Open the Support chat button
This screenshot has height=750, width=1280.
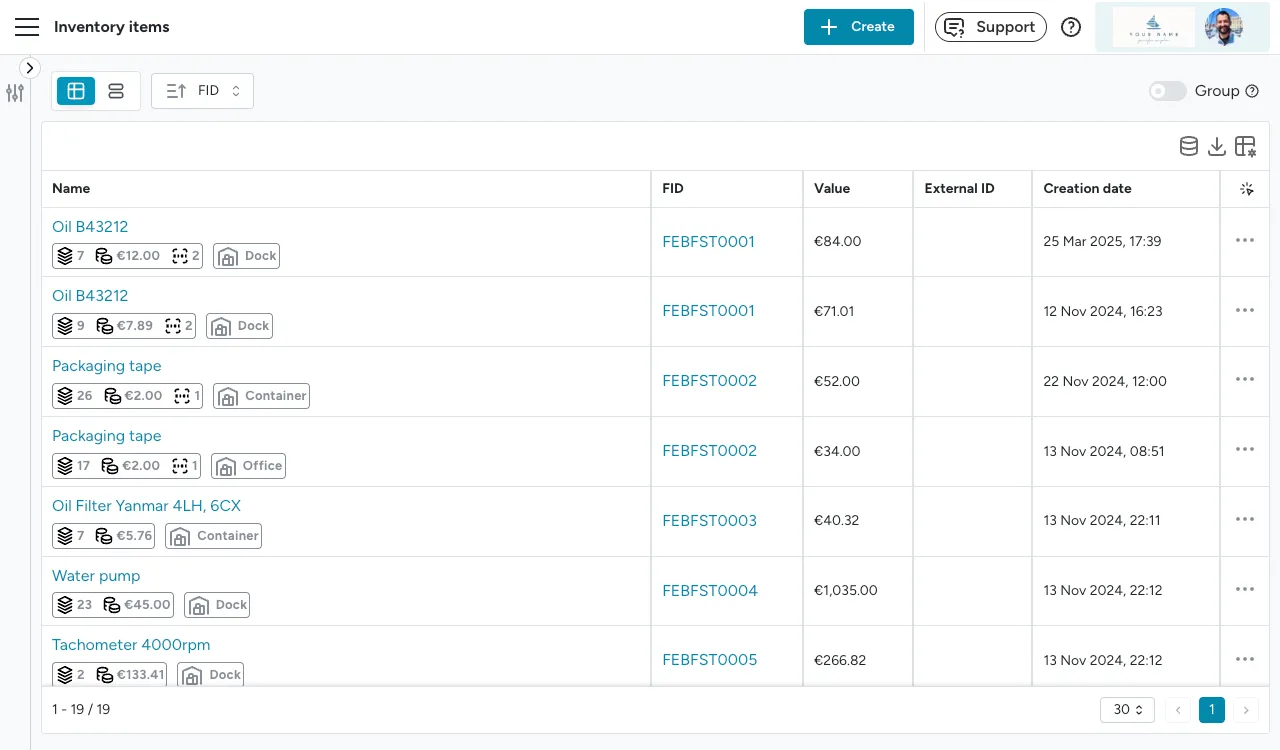(x=990, y=27)
